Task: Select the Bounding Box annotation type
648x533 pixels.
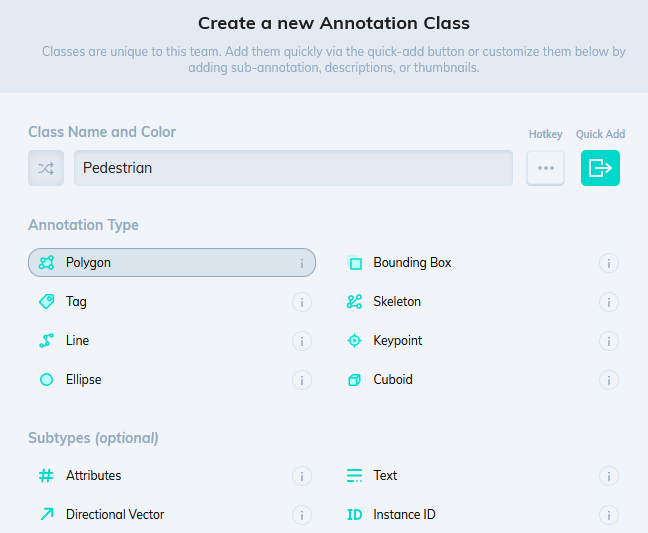Action: click(x=412, y=263)
